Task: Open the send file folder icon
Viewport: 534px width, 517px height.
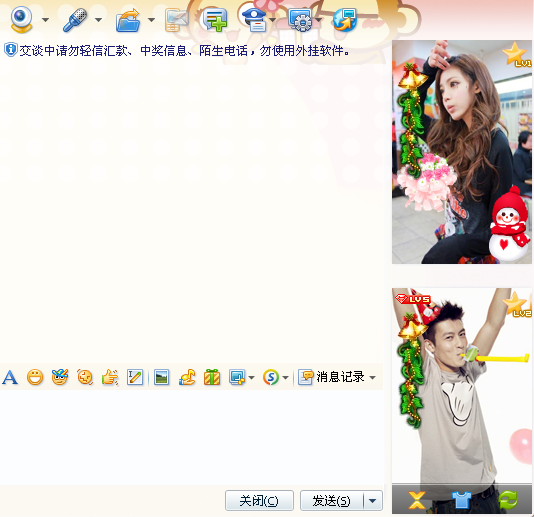Action: [x=128, y=20]
